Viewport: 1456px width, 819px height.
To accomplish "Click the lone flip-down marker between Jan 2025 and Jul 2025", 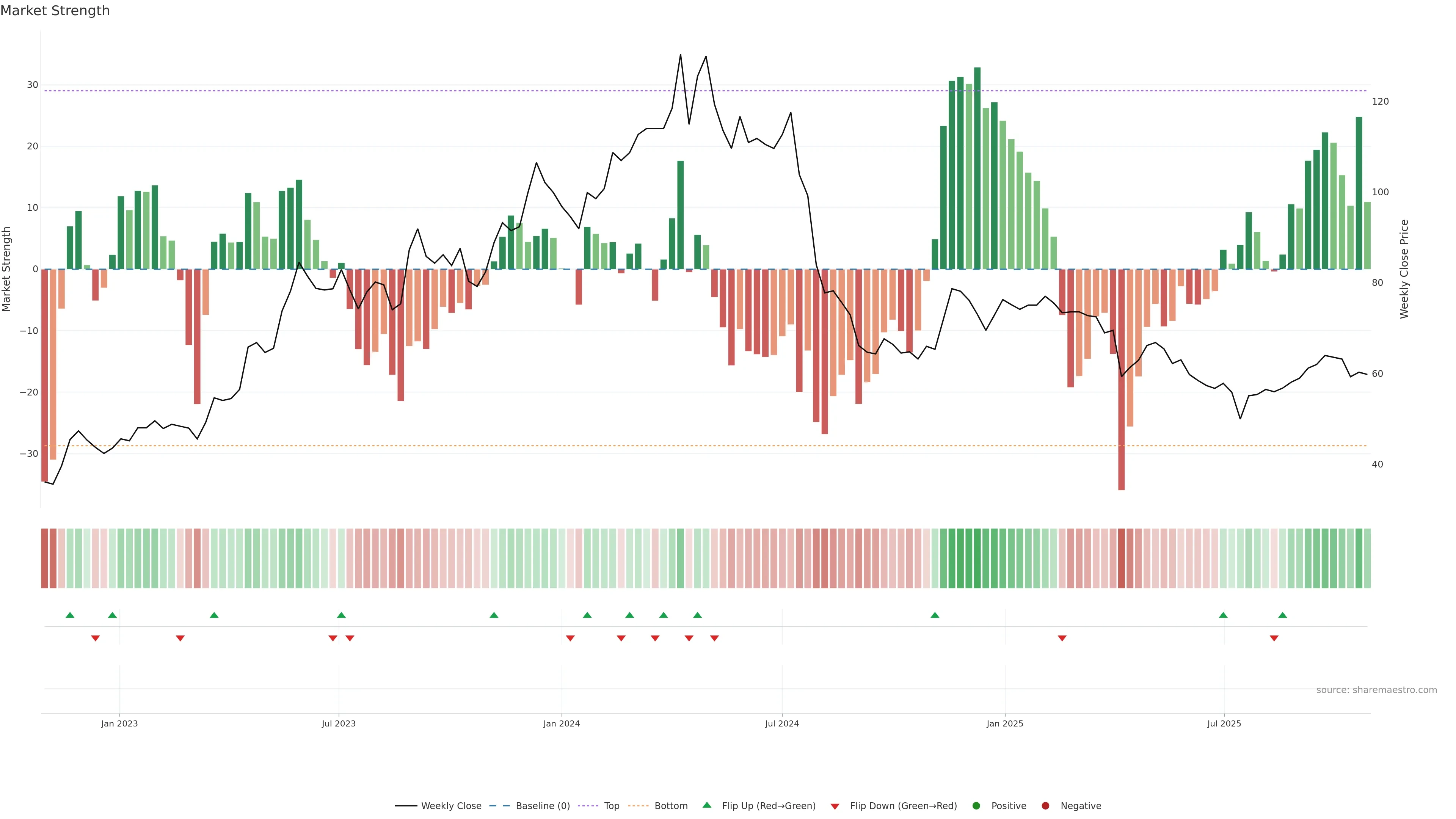I will tap(1062, 638).
